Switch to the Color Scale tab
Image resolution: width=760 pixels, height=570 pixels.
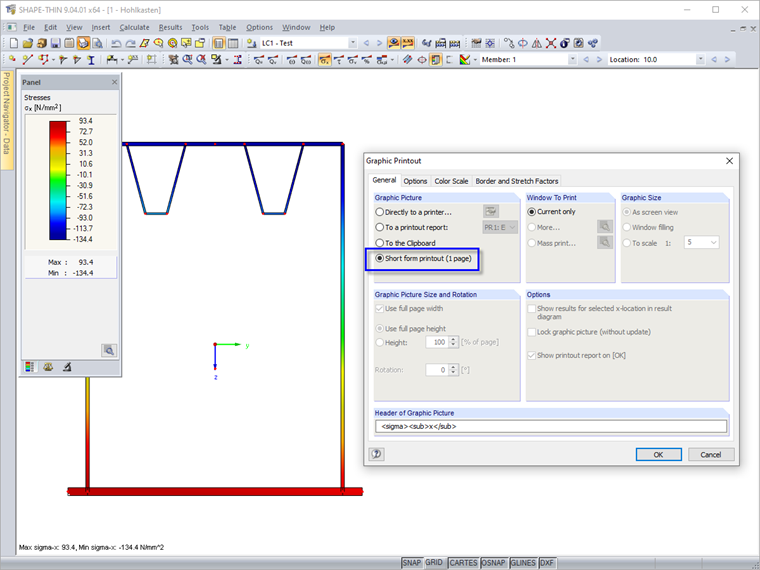coord(451,181)
